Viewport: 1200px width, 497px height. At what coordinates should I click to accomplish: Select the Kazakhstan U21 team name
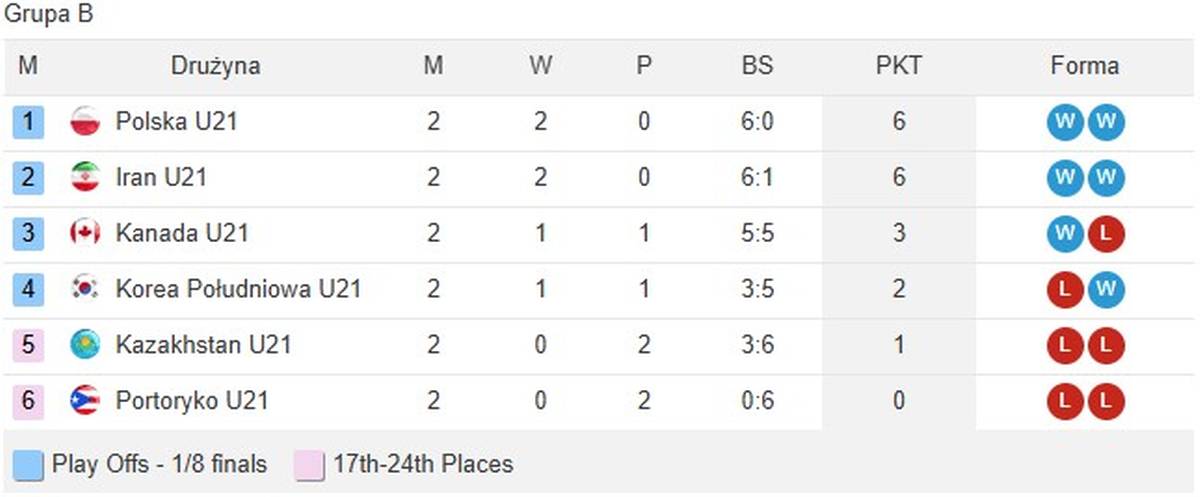pos(203,346)
